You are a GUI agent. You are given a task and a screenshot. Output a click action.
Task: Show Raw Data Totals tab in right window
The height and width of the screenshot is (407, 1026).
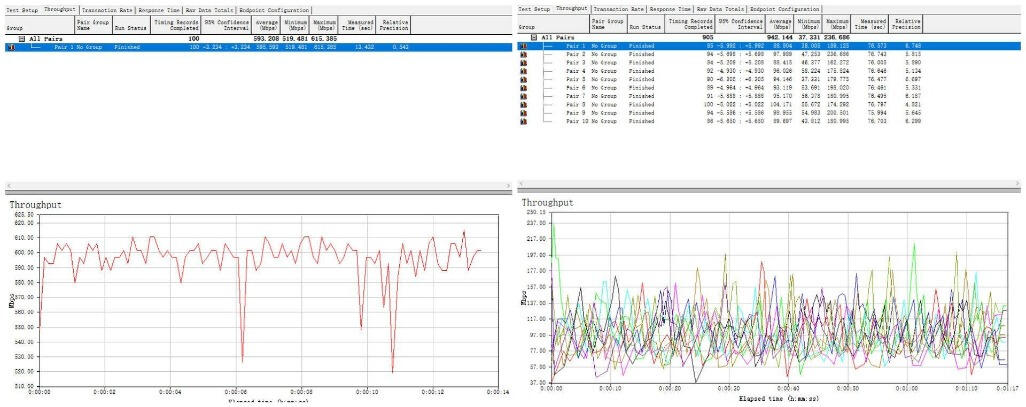tap(721, 10)
